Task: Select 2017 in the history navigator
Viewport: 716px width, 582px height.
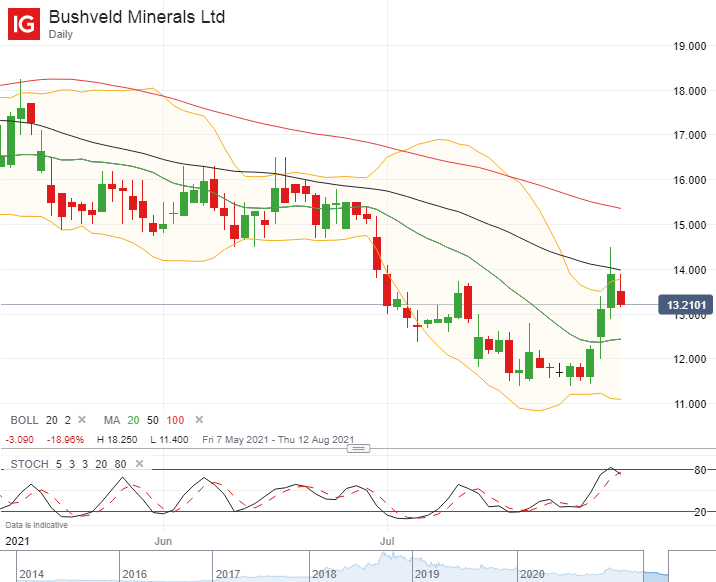Action: click(228, 574)
